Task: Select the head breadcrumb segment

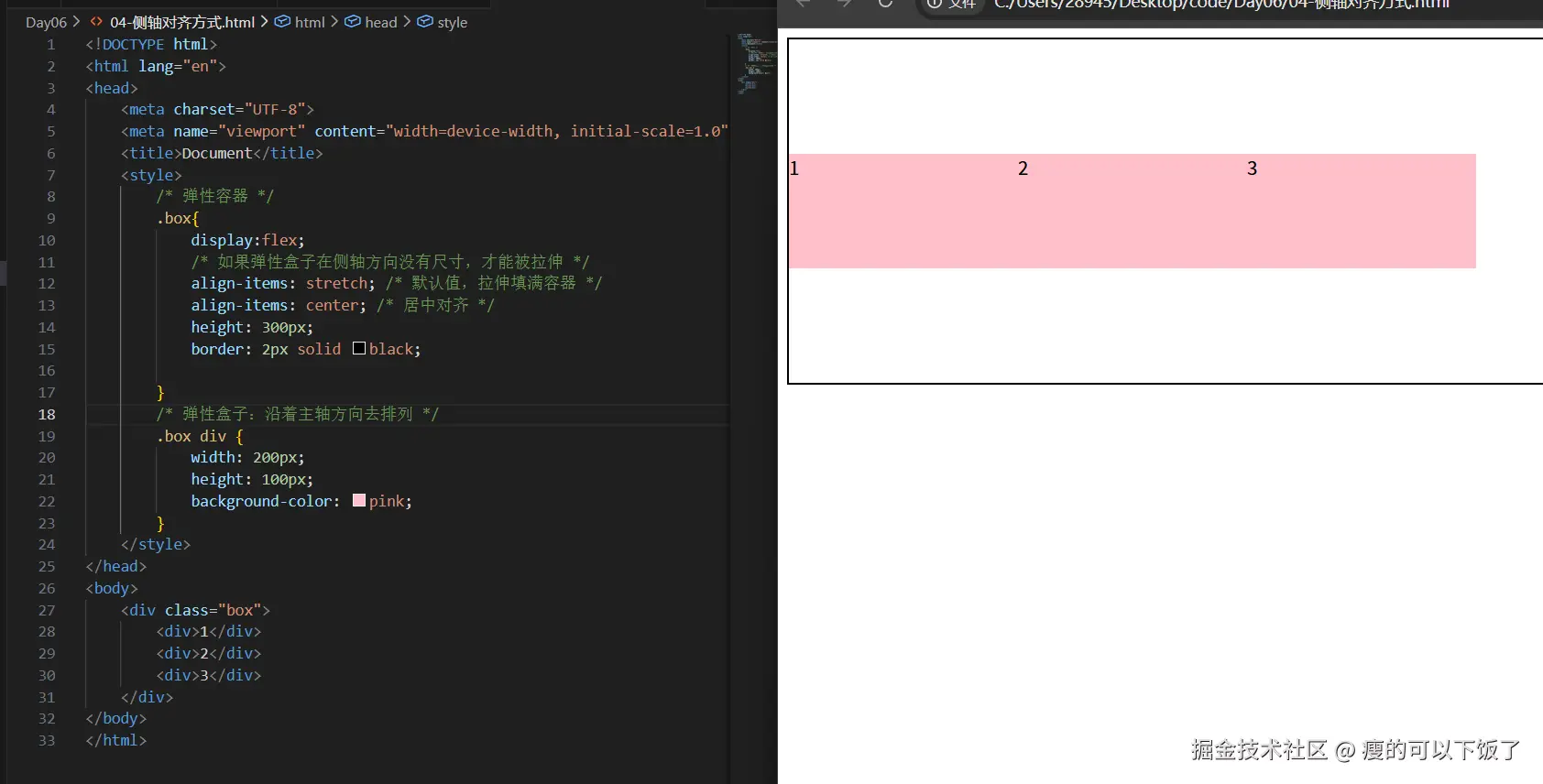Action: click(381, 22)
